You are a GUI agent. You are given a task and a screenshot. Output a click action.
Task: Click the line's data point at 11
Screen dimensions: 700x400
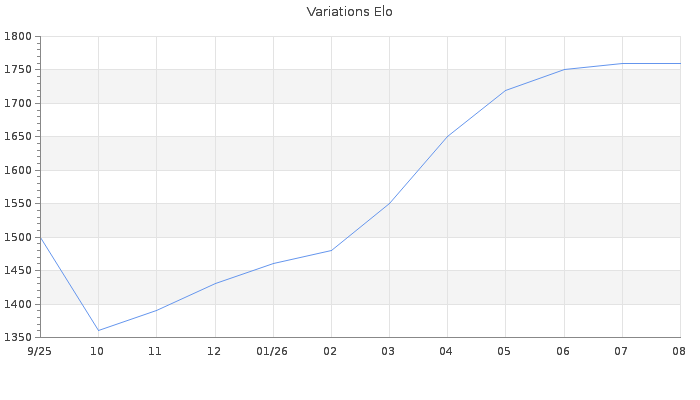tap(156, 310)
